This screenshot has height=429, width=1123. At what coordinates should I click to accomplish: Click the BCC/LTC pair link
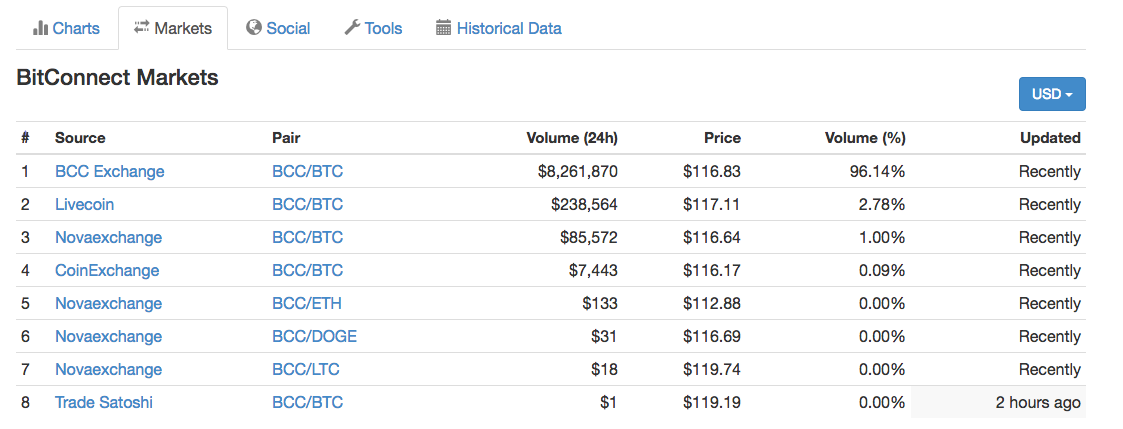coord(306,370)
